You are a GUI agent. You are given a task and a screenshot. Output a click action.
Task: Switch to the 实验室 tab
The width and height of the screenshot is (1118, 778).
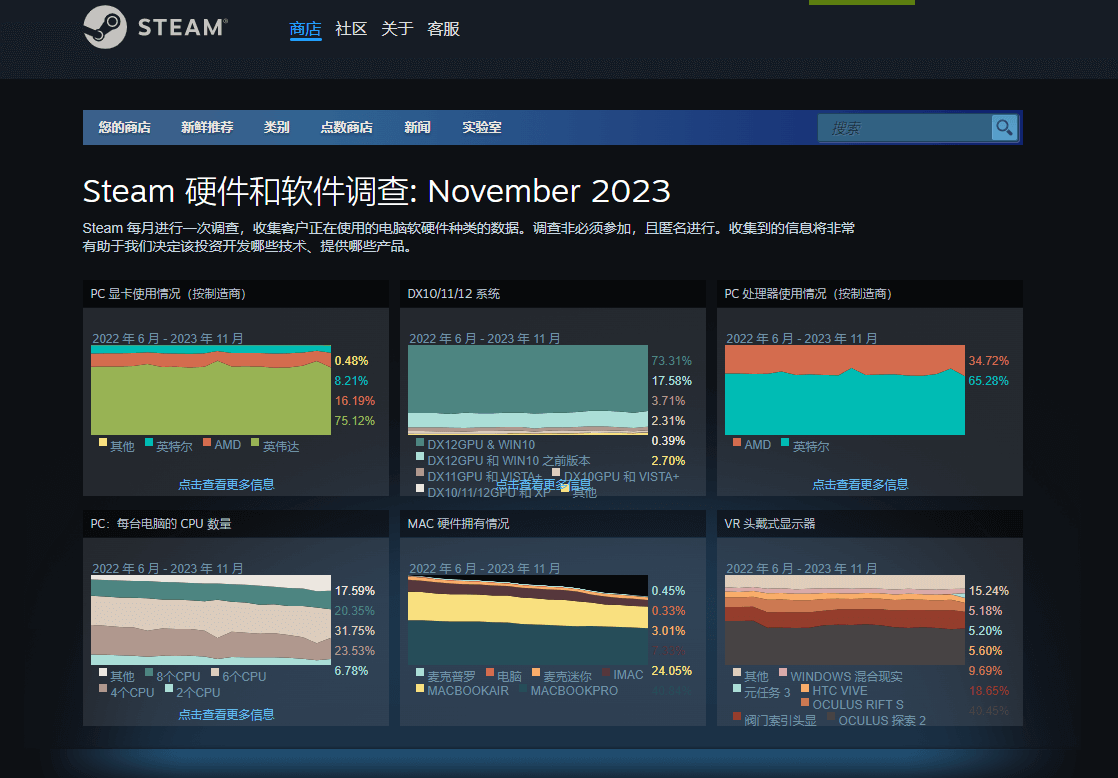482,127
